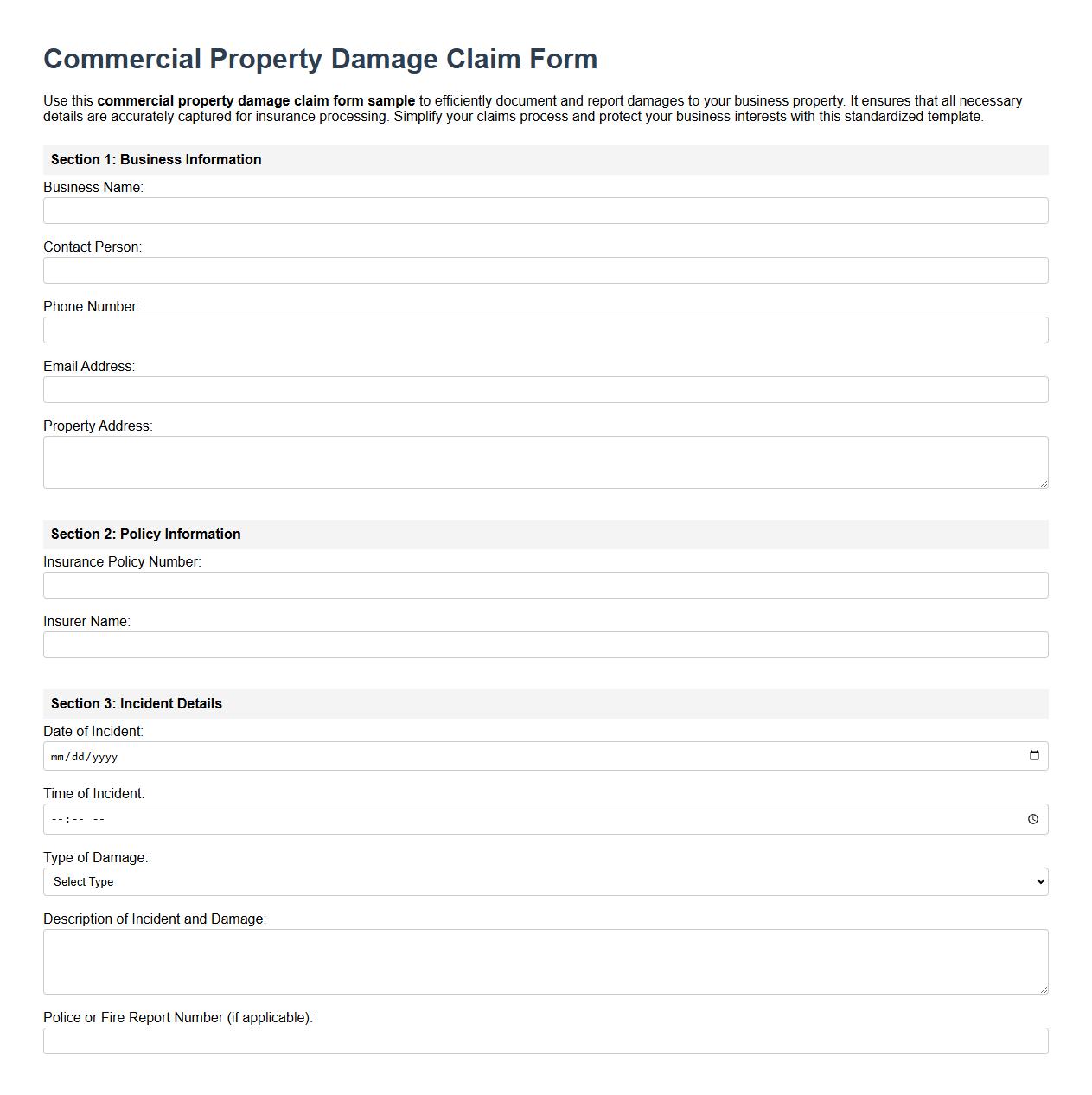Open the Type of Damage dropdown
1092x1095 pixels.
coord(546,881)
